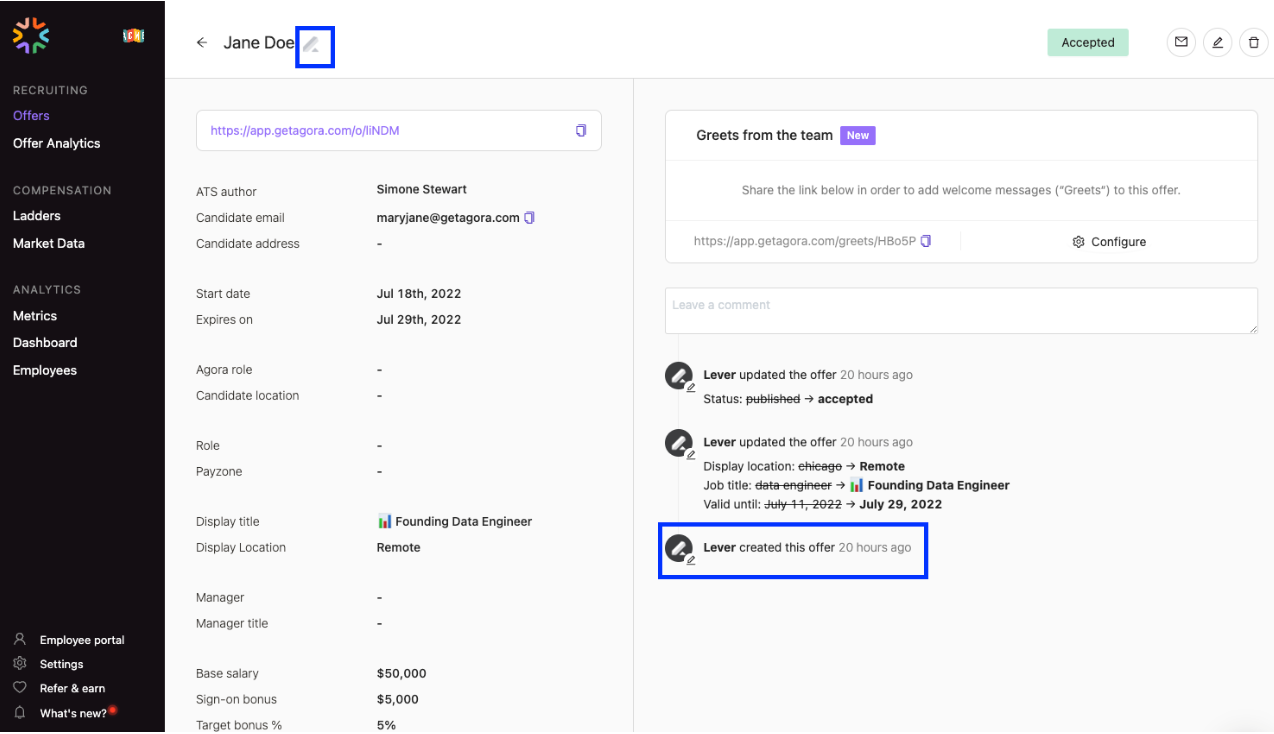Open Offer Analytics in the sidebar
Image resolution: width=1274 pixels, height=734 pixels.
57,143
